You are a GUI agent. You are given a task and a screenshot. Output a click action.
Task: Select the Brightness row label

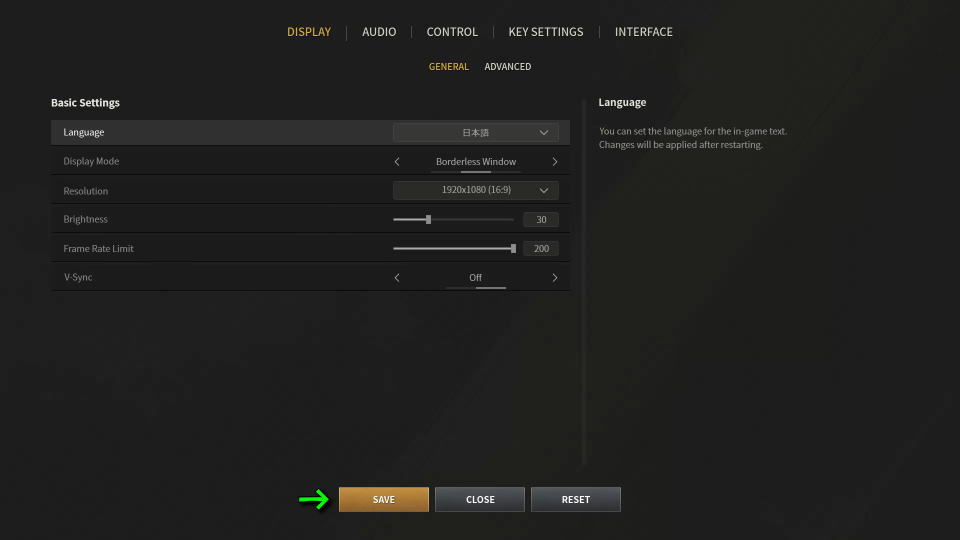(x=85, y=219)
